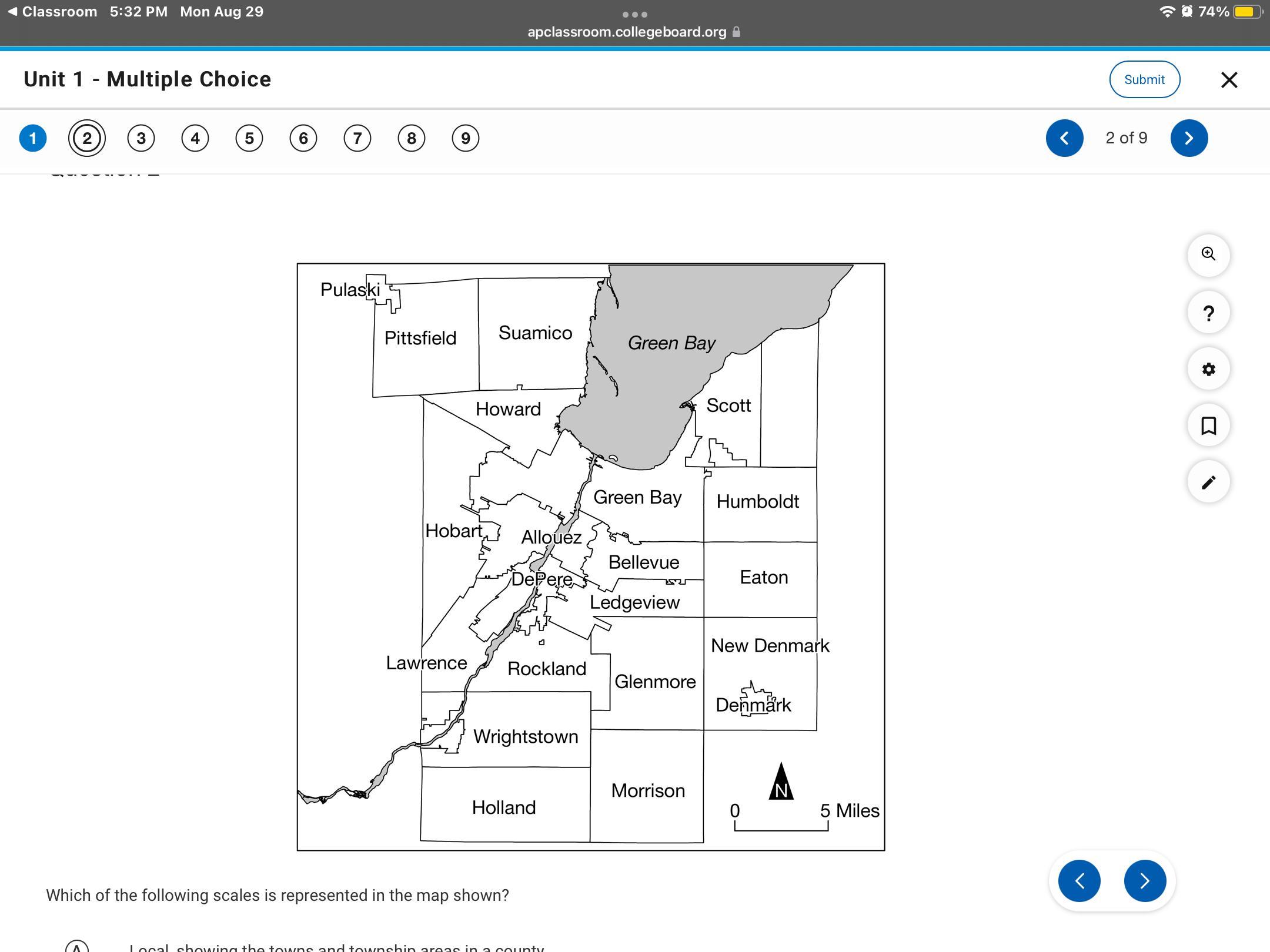Select answer choice A radio button
This screenshot has height=952, width=1270.
point(77,946)
